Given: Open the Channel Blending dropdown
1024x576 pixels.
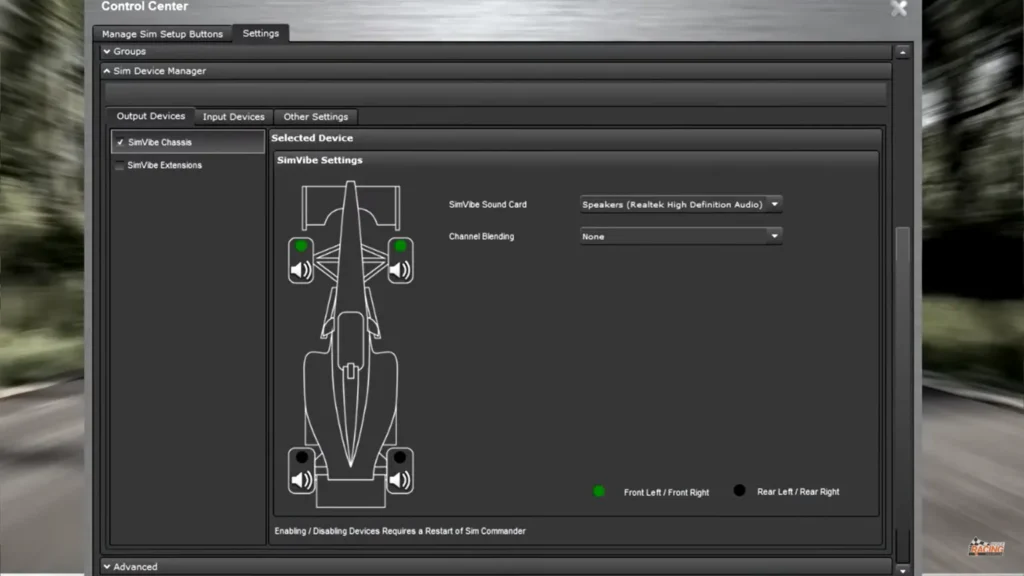Looking at the screenshot, I should 680,236.
